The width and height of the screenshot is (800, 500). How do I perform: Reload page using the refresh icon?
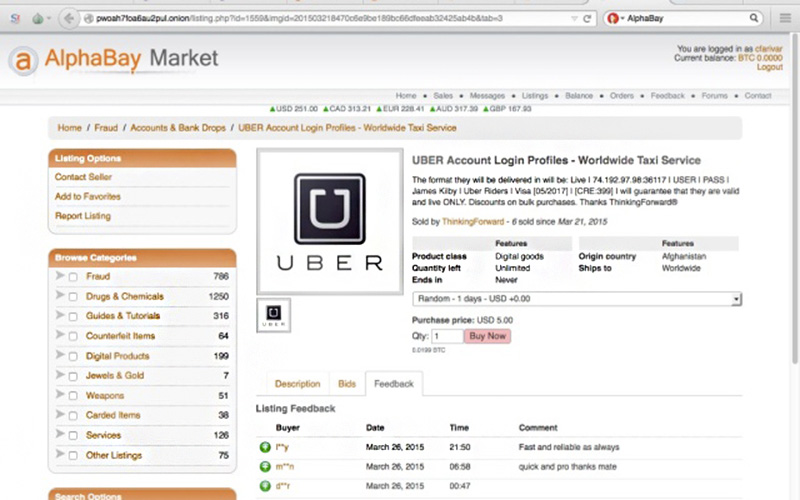587,19
